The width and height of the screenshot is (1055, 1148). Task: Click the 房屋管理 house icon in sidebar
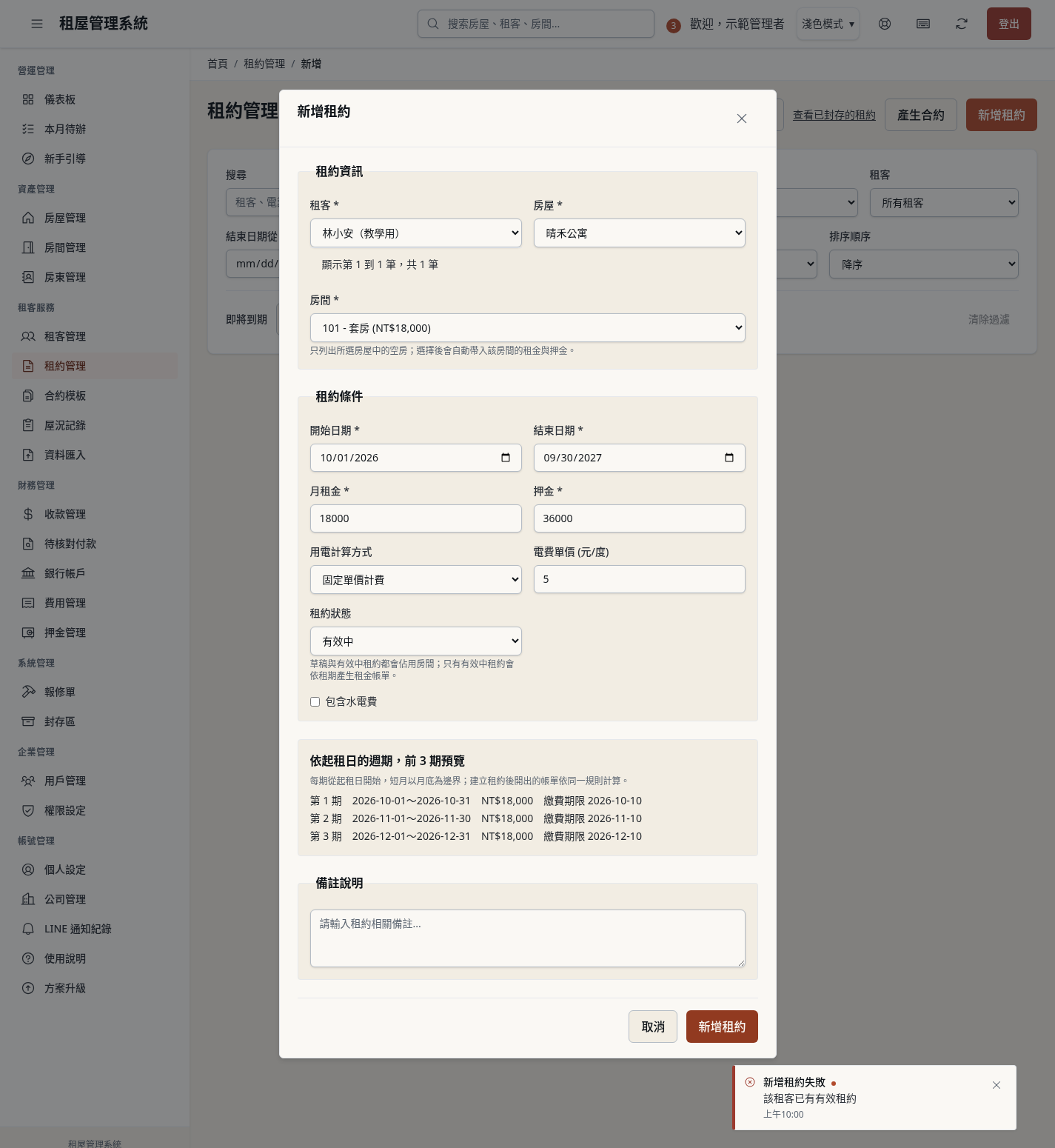[x=28, y=218]
